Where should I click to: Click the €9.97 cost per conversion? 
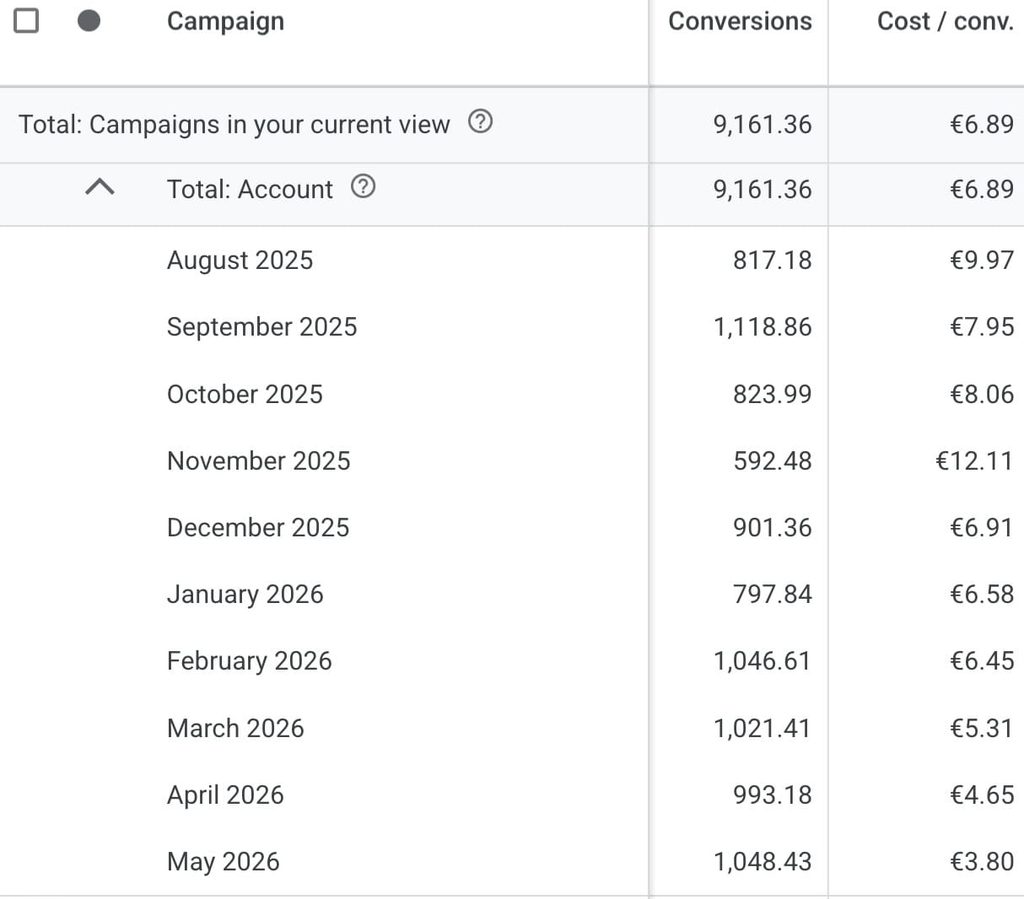(x=982, y=260)
